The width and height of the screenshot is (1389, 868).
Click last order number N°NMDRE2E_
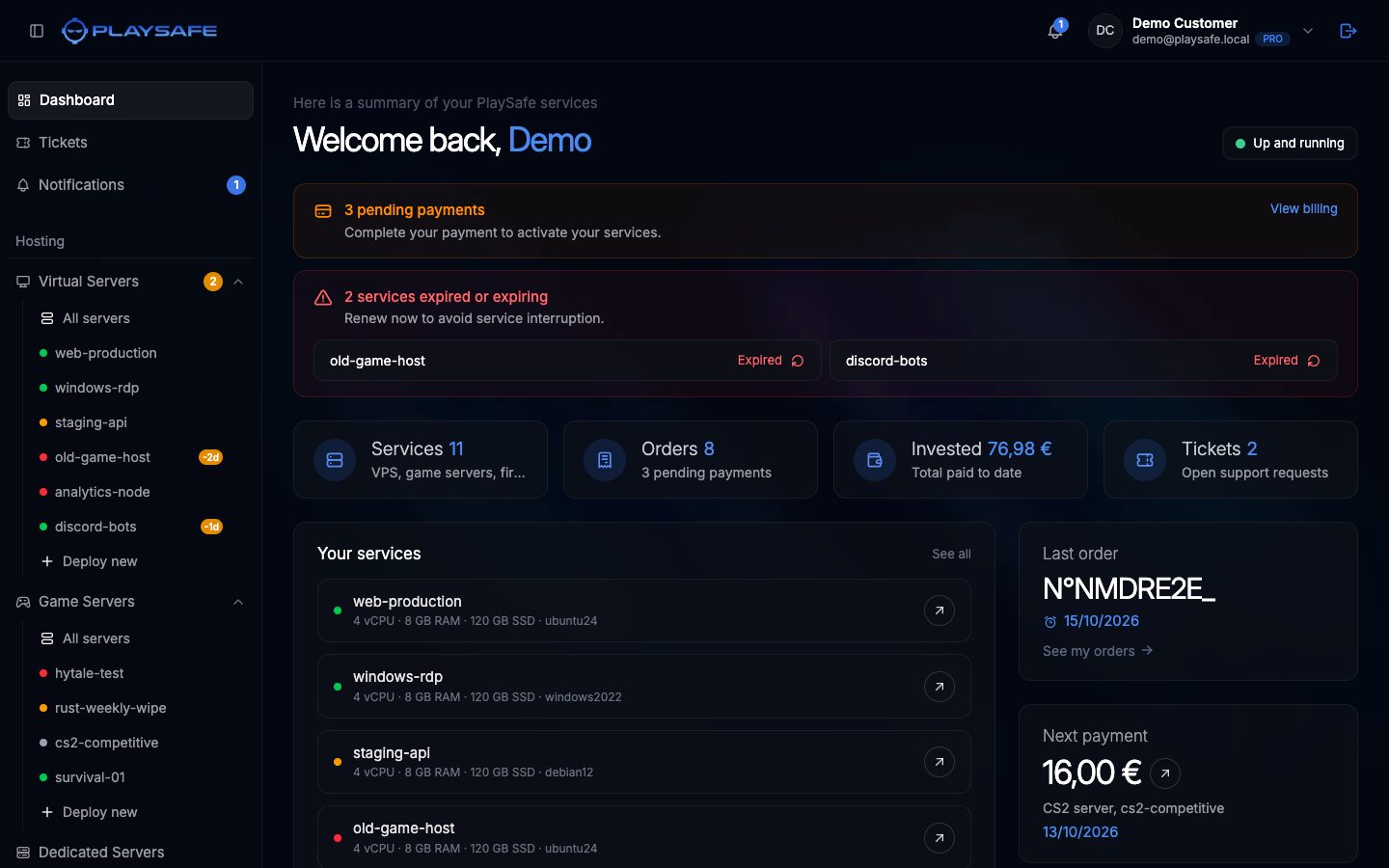click(1129, 588)
